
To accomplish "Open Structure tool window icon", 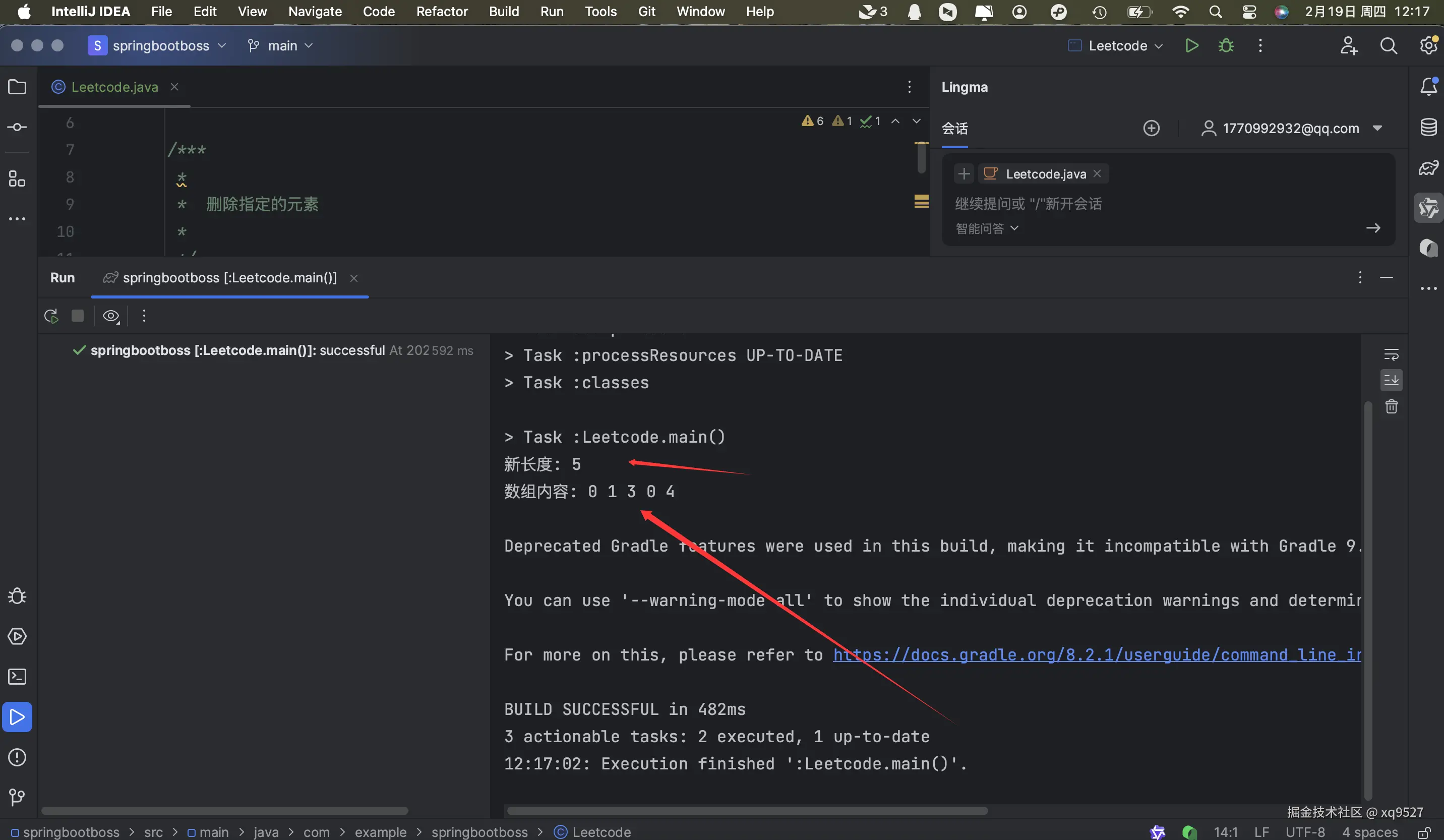I will [17, 179].
